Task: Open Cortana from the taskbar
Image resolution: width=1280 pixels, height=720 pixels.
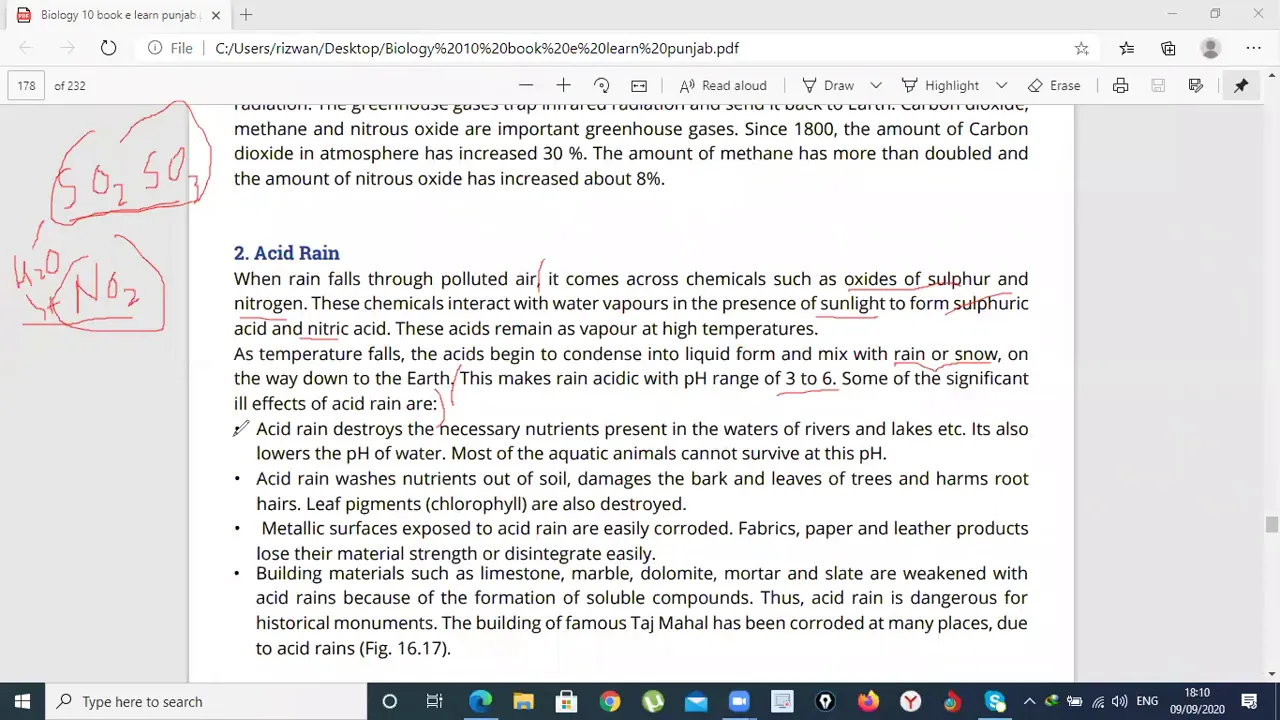Action: (390, 702)
